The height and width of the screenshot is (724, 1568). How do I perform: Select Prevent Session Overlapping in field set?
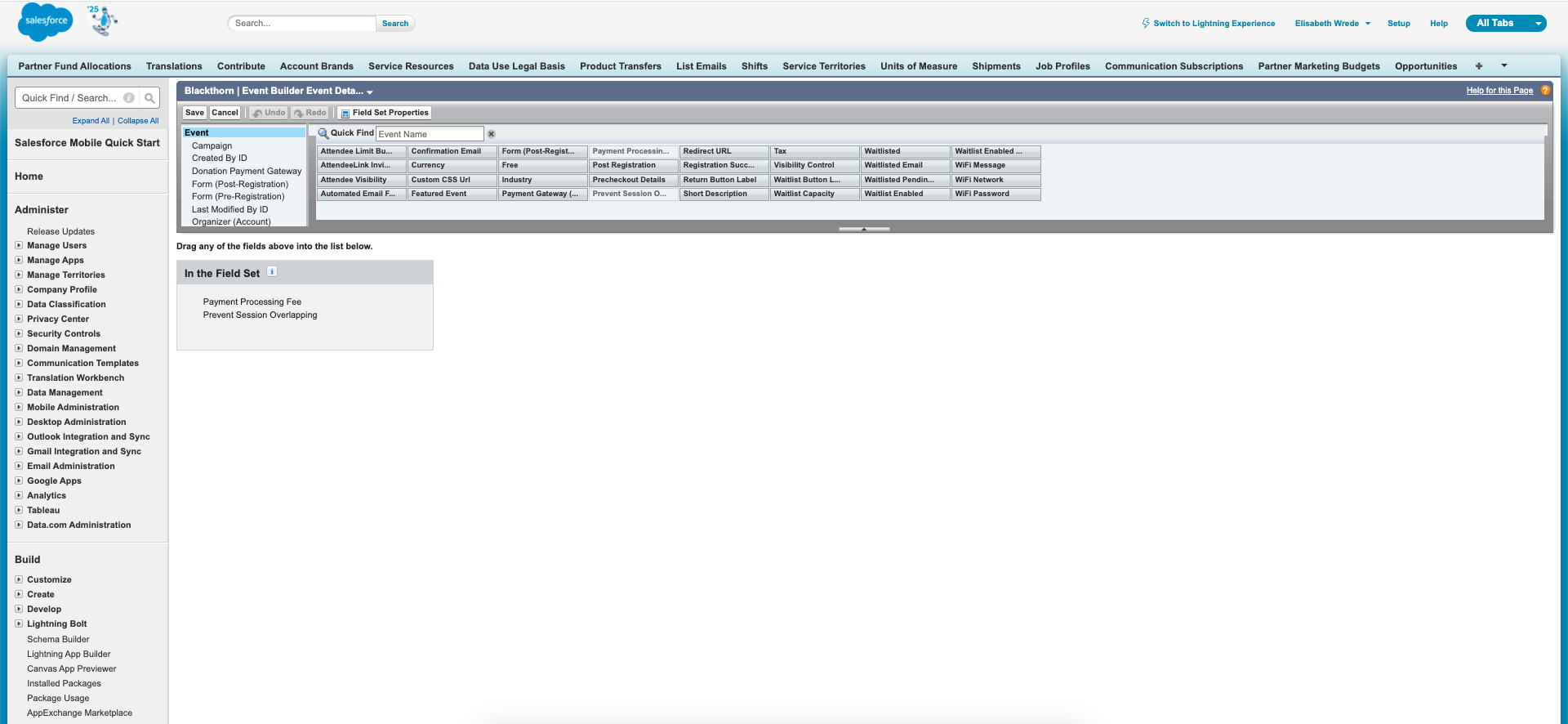(x=260, y=315)
